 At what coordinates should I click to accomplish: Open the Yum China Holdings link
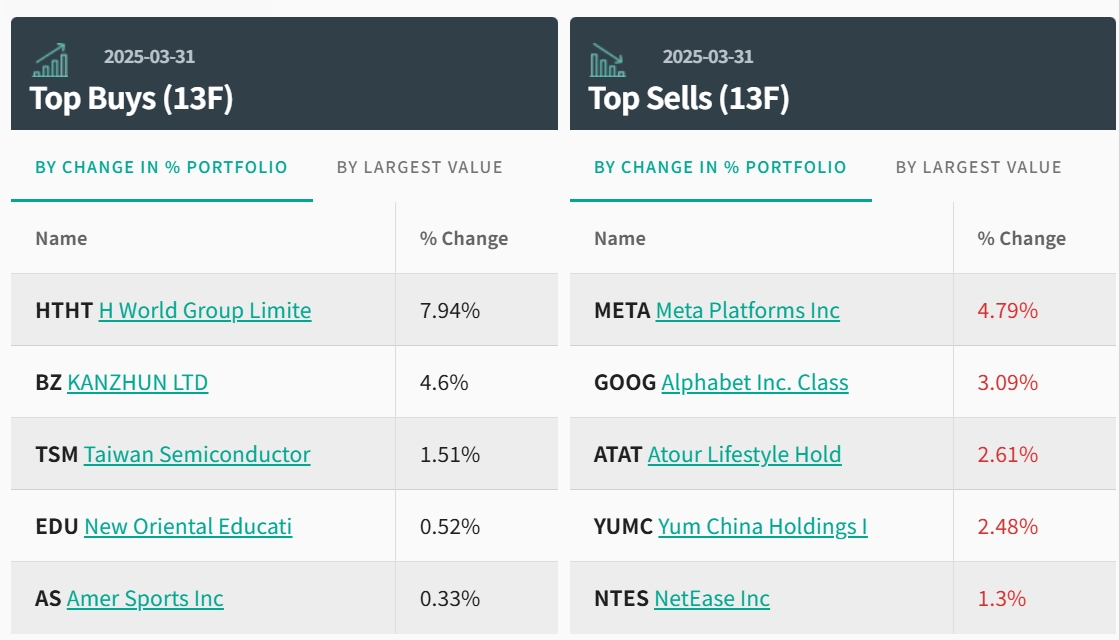pyautogui.click(x=762, y=527)
